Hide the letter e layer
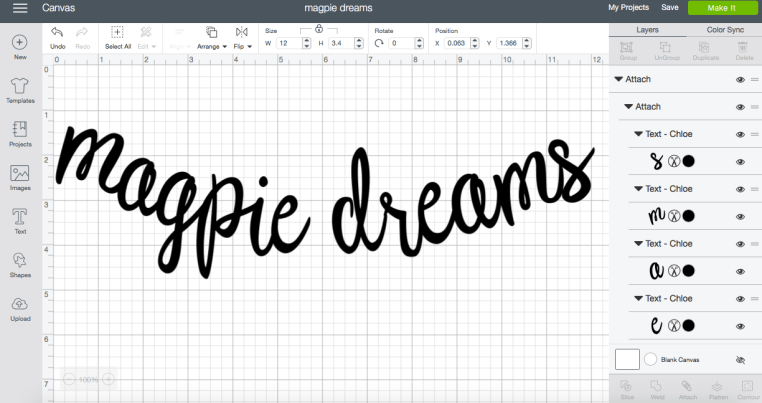This screenshot has width=762, height=403. click(x=740, y=326)
